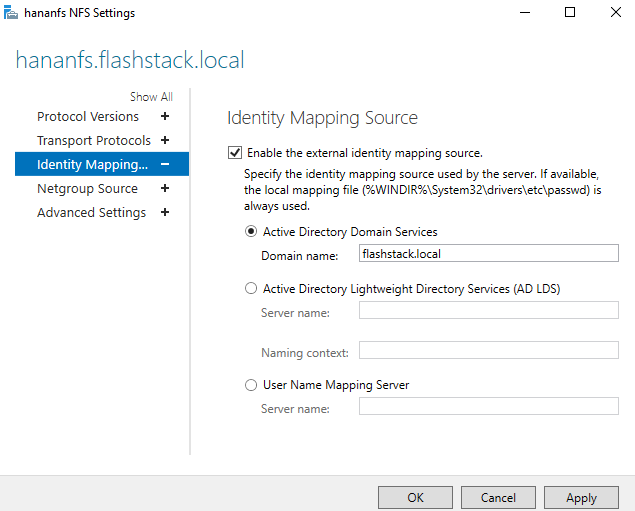The width and height of the screenshot is (635, 511).
Task: Click the Identity Mapping Source heading
Action: [x=322, y=118]
